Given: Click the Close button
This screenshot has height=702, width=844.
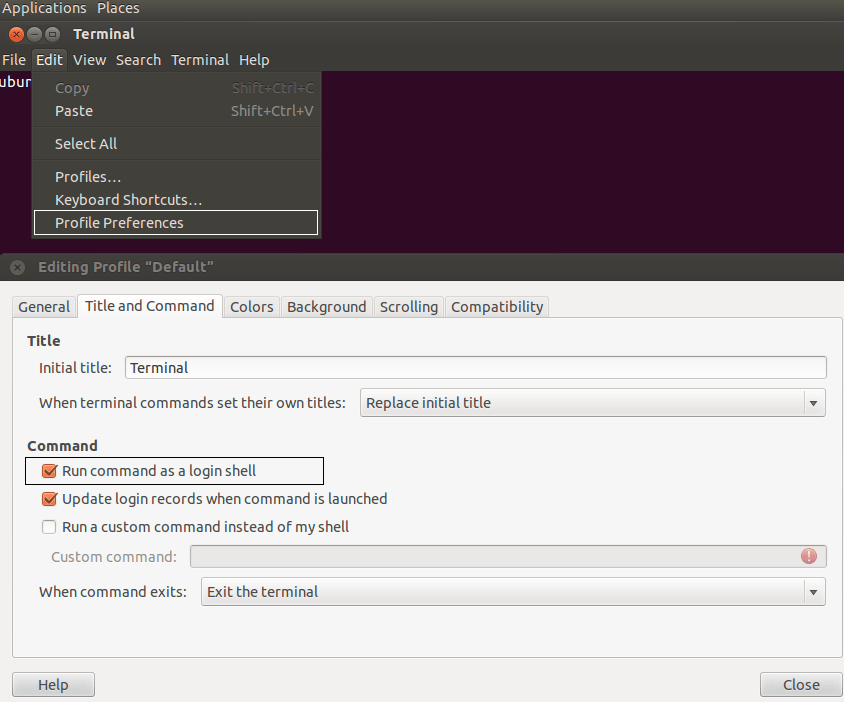Looking at the screenshot, I should pyautogui.click(x=800, y=684).
